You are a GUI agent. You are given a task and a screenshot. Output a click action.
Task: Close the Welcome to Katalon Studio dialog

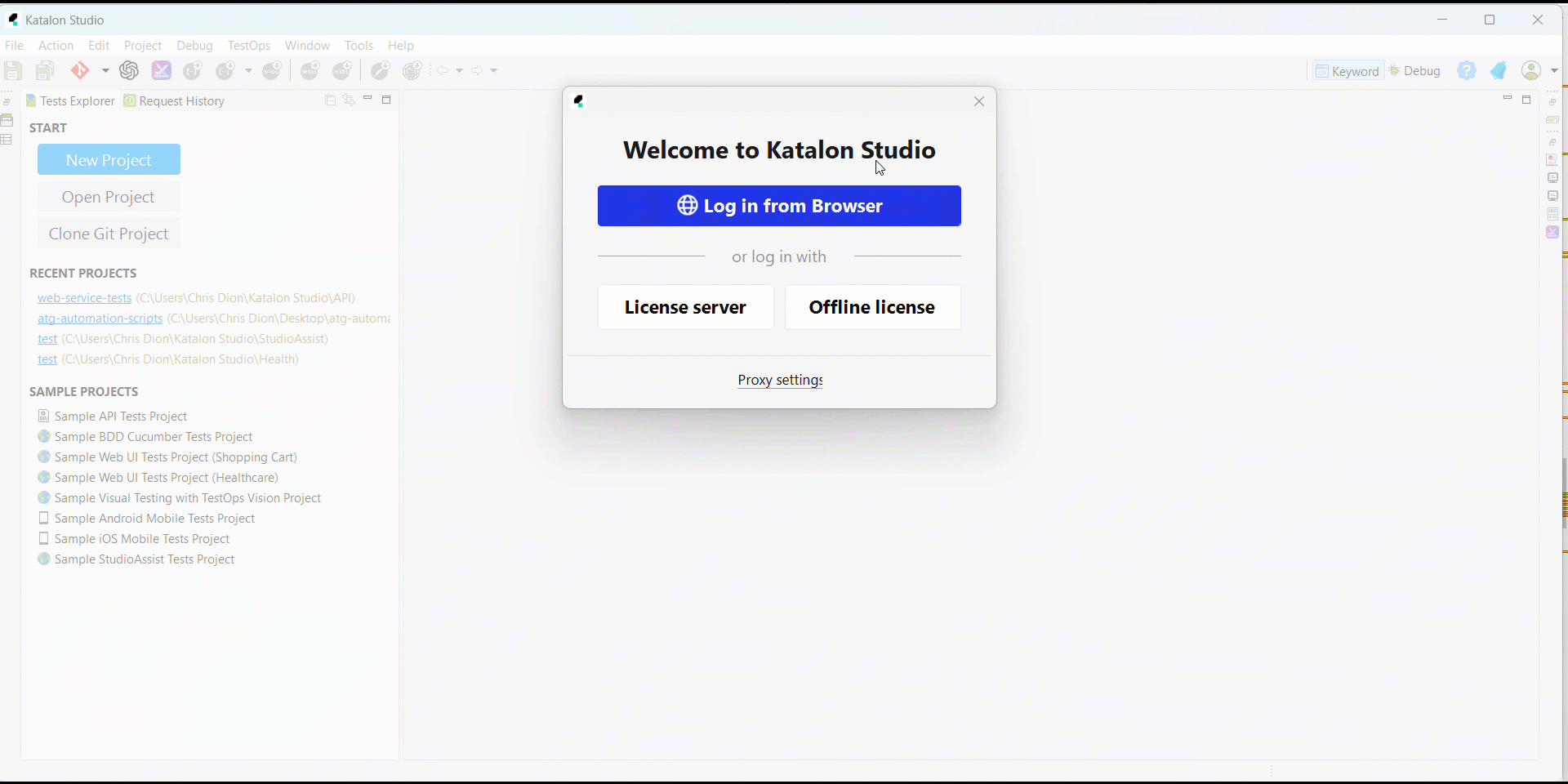[x=979, y=101]
